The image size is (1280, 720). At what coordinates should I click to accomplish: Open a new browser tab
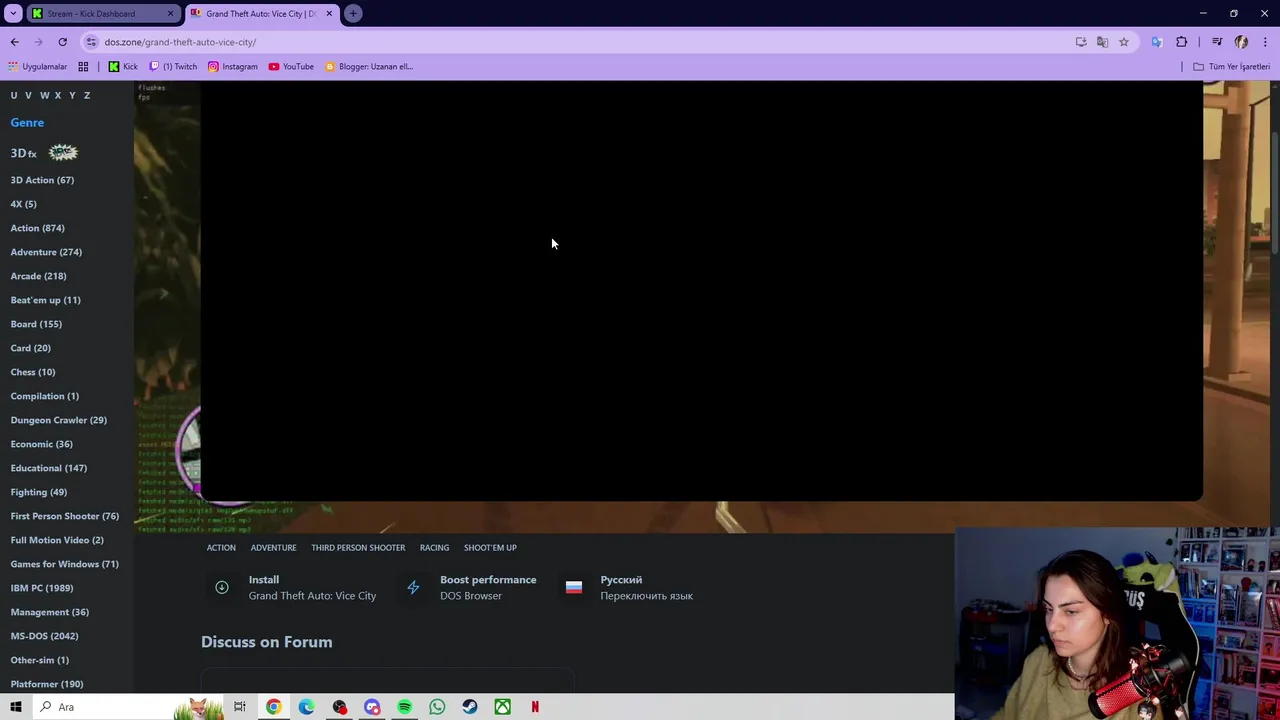point(353,13)
